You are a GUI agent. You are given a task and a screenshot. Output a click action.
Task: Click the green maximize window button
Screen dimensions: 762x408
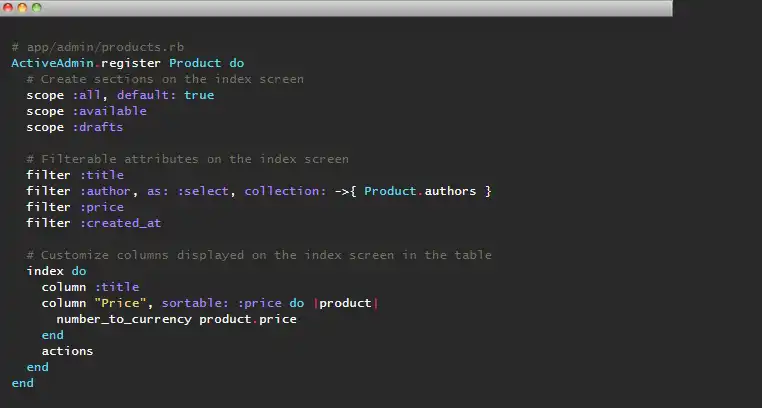(x=37, y=7)
